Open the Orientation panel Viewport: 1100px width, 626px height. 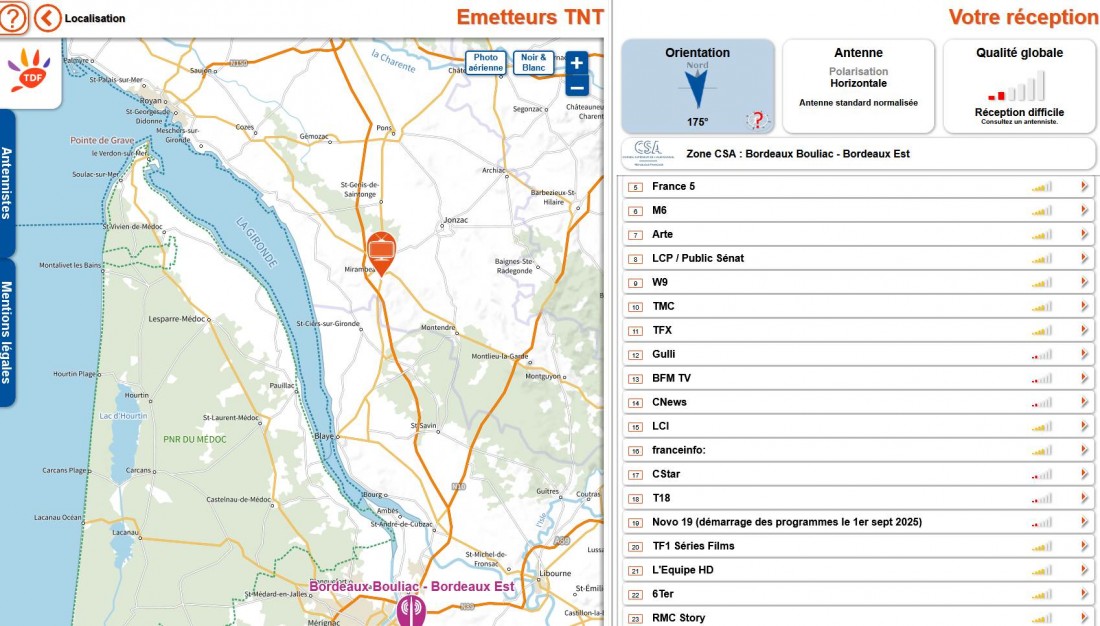tap(697, 86)
